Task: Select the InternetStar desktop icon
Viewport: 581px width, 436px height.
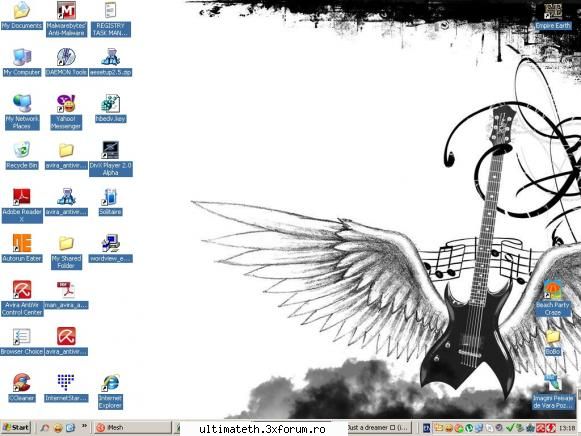Action: coord(66,383)
